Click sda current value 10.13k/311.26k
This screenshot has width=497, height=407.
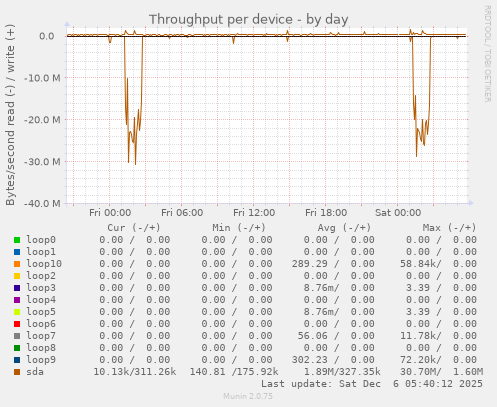135,372
